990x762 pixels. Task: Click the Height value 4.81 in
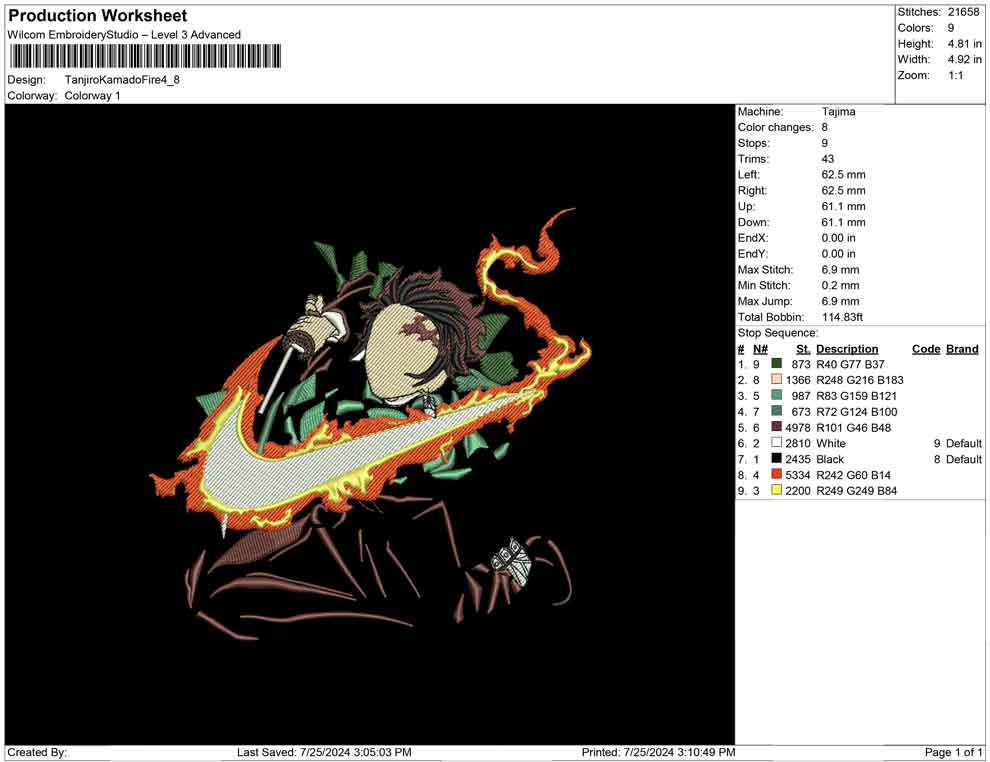click(964, 44)
